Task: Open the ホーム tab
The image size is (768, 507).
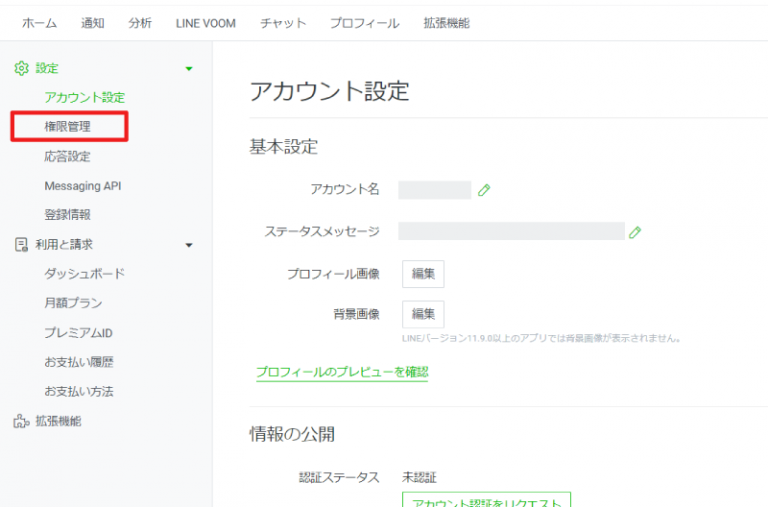Action: click(40, 23)
